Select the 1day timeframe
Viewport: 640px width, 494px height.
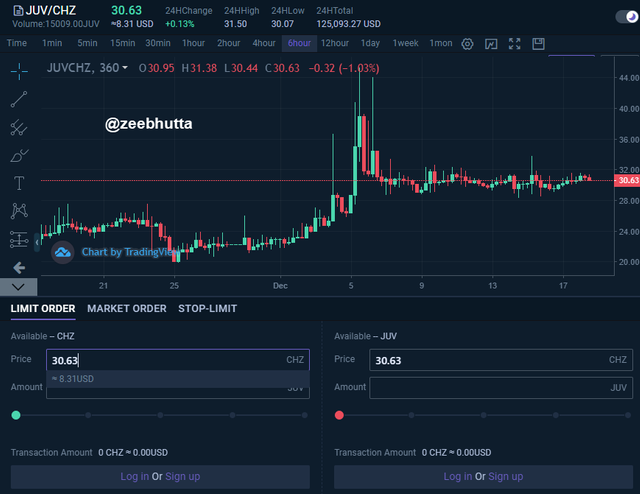tap(370, 43)
